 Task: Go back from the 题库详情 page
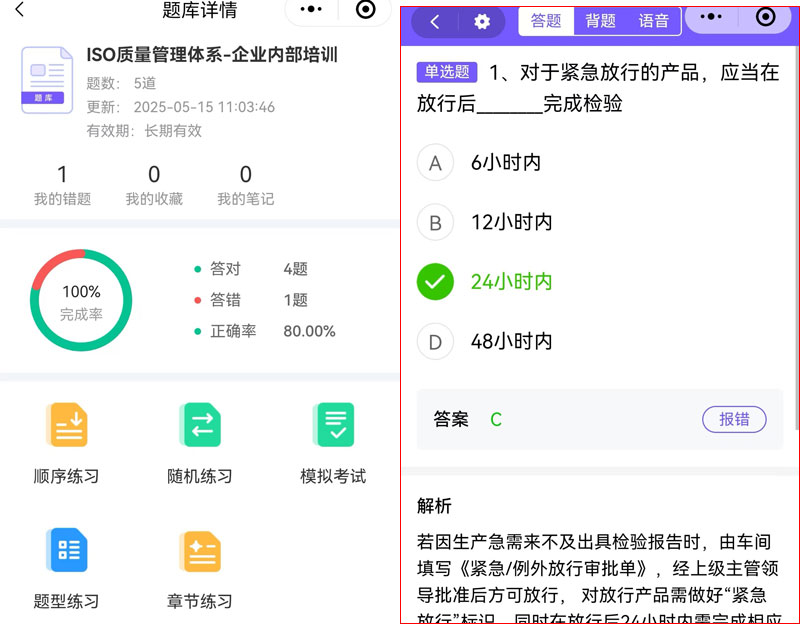[20, 9]
